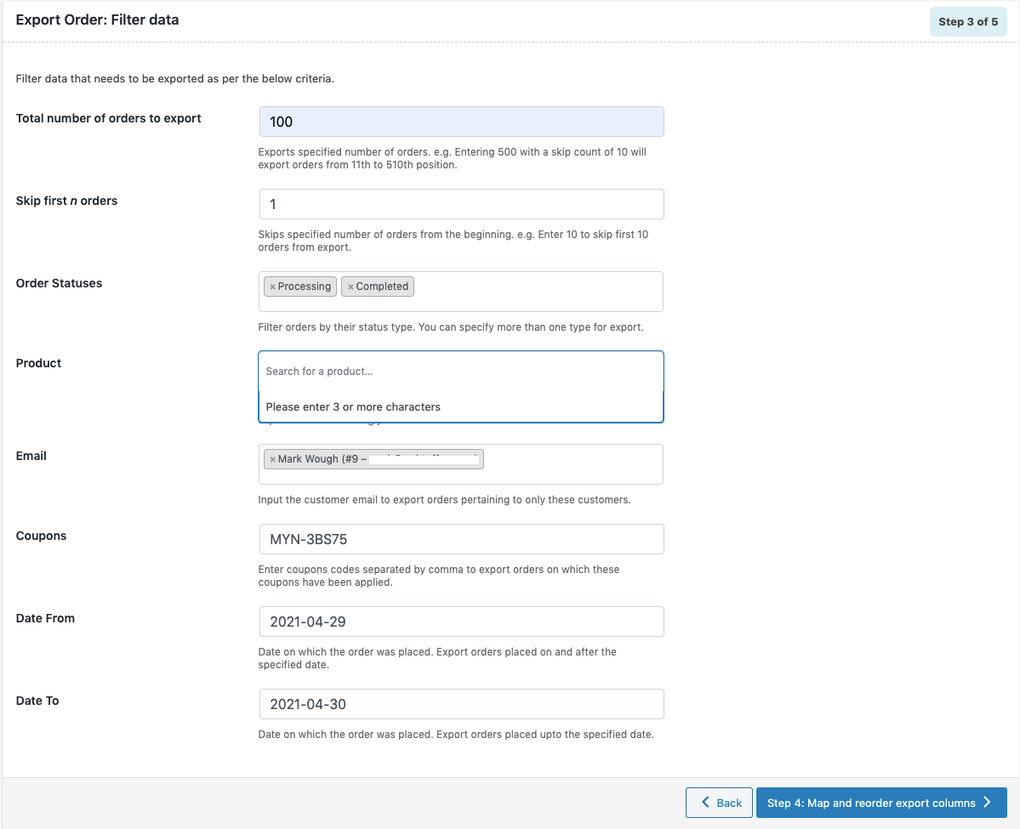Click the back chevron on the Back button
The width and height of the screenshot is (1020, 829).
704,802
